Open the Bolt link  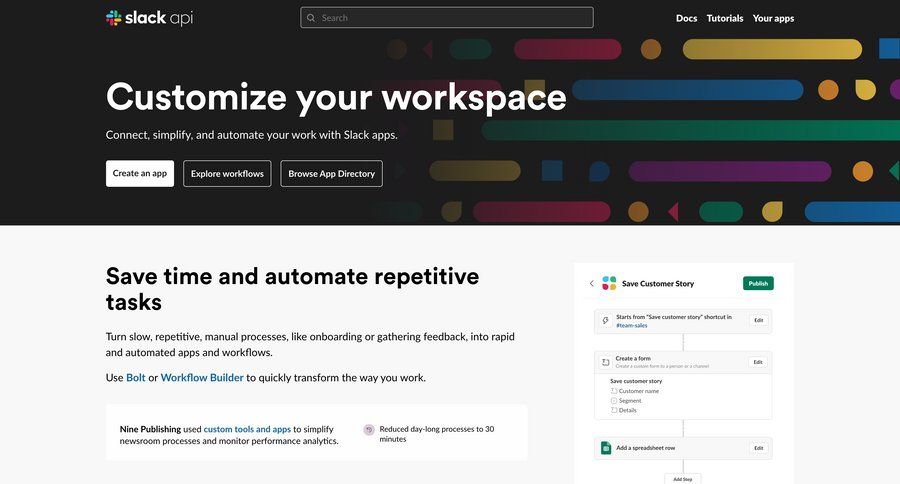tap(135, 378)
